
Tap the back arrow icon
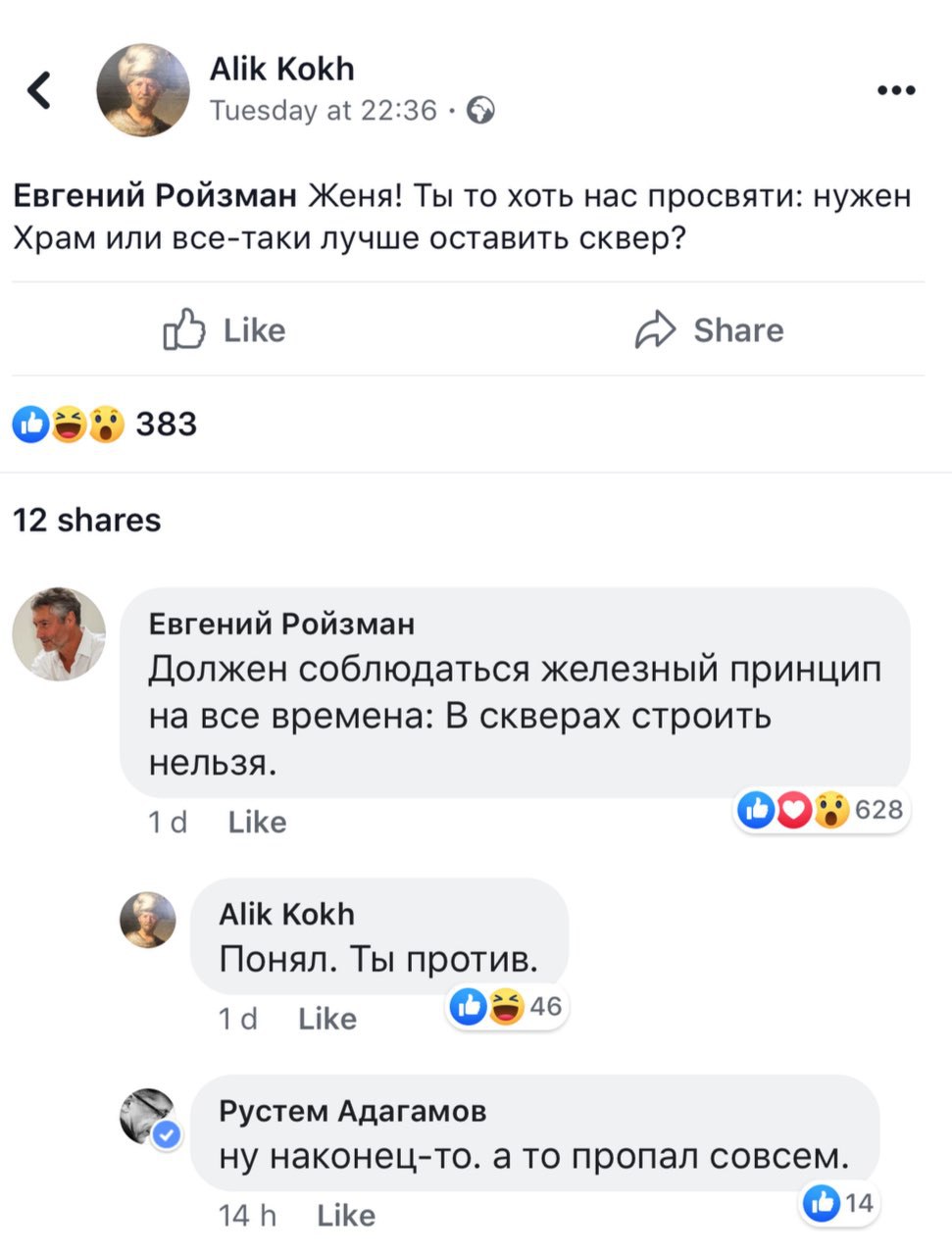tap(39, 90)
